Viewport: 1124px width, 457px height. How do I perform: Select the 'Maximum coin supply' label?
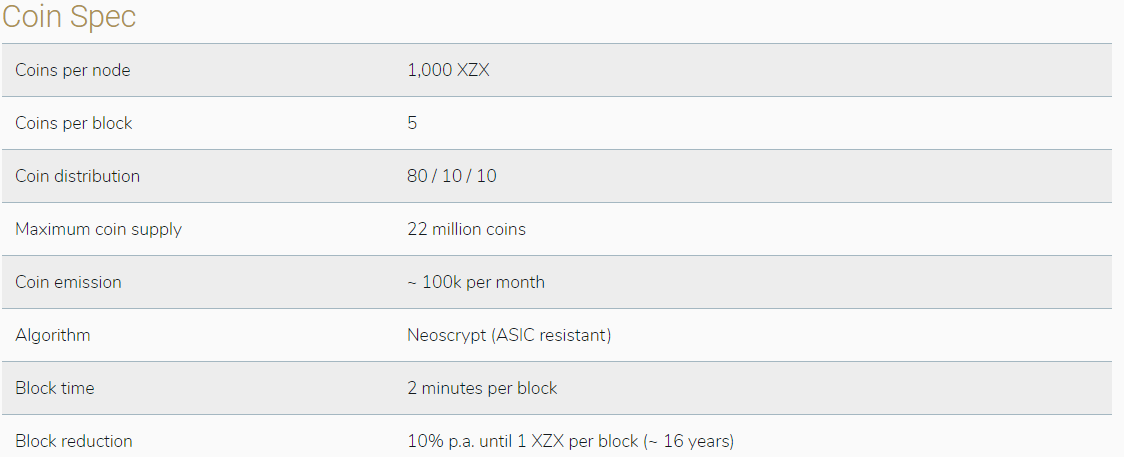point(98,229)
